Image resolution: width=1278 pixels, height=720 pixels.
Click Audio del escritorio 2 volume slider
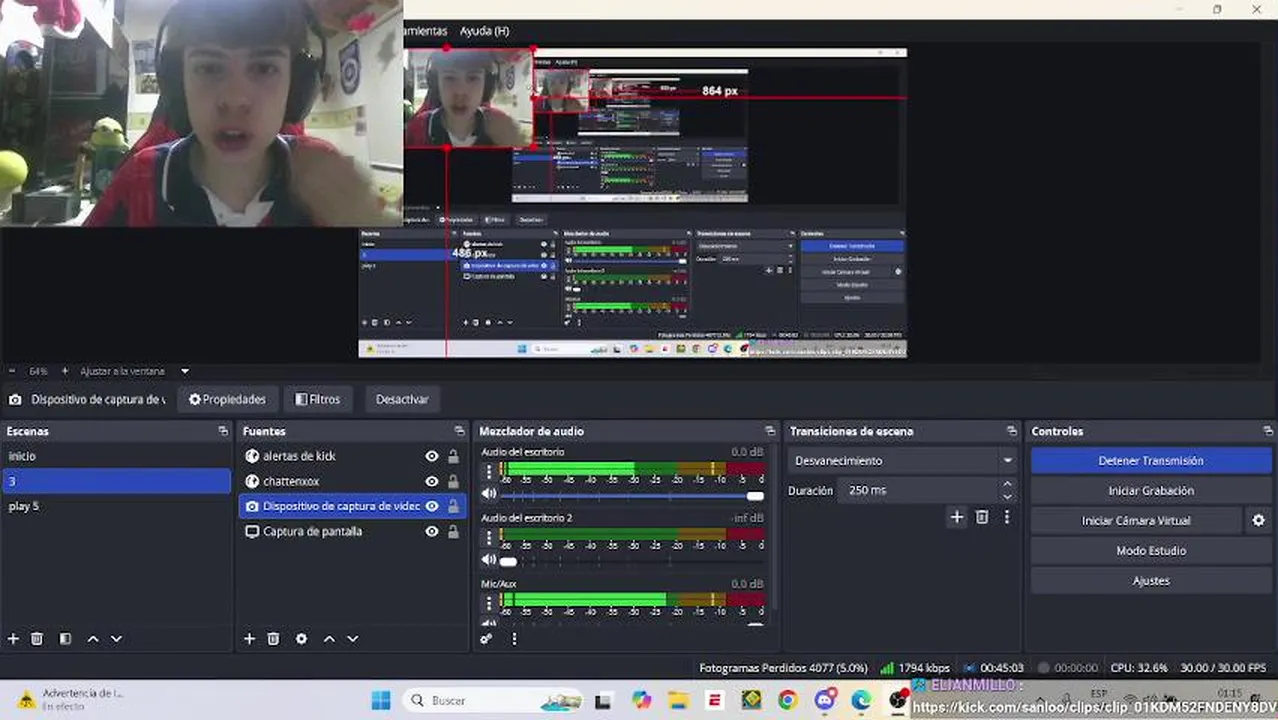(x=633, y=561)
